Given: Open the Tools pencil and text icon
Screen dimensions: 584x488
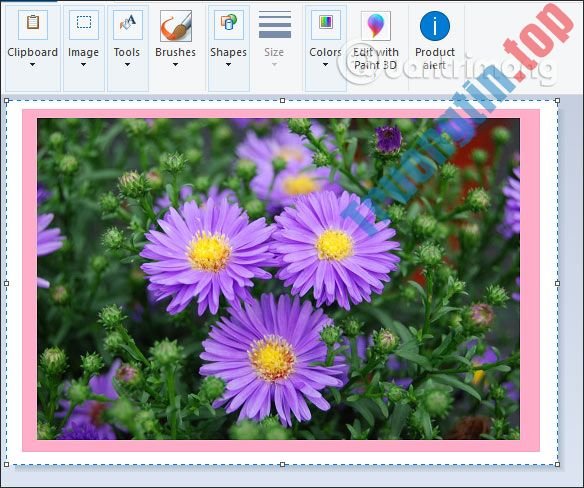Looking at the screenshot, I should (128, 25).
